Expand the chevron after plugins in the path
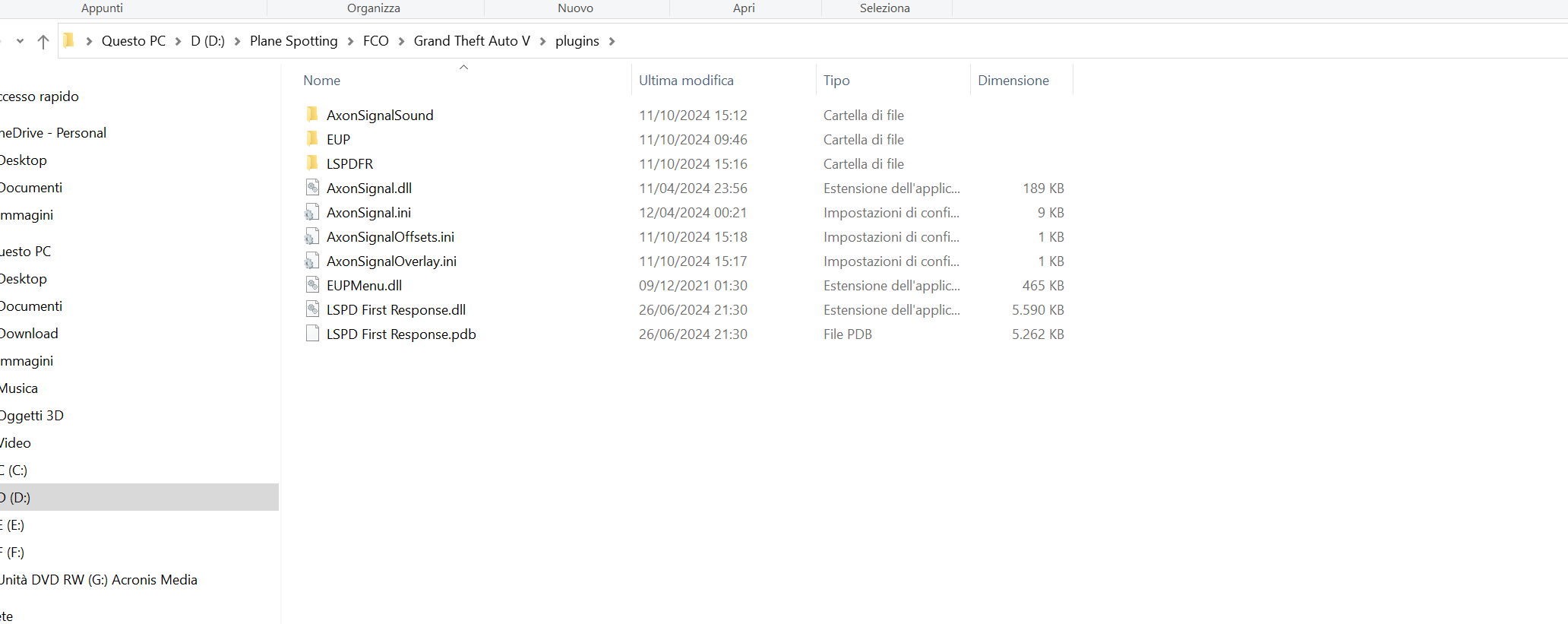The height and width of the screenshot is (624, 1568). [612, 41]
